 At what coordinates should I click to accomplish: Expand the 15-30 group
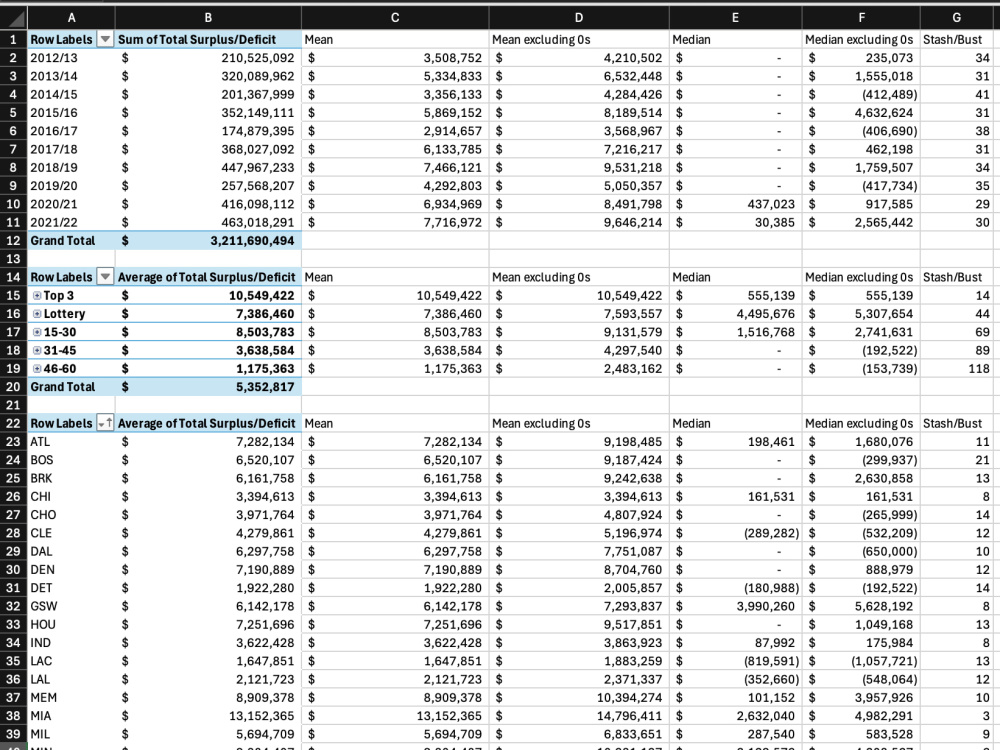(37, 332)
